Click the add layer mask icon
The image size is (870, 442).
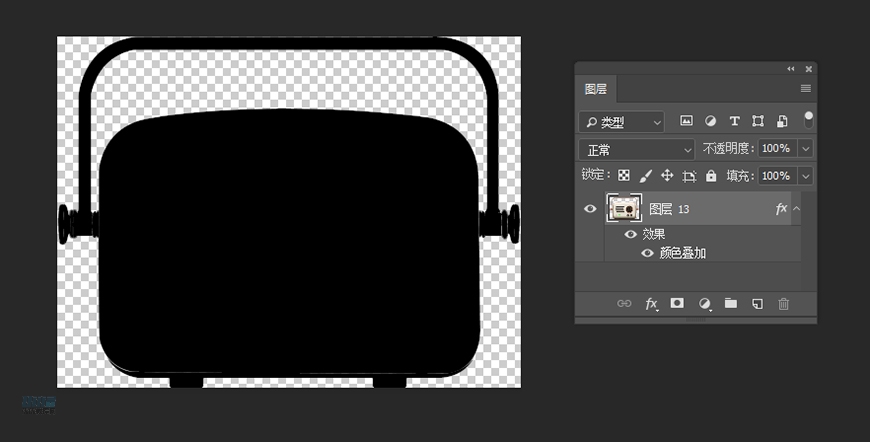[x=677, y=303]
